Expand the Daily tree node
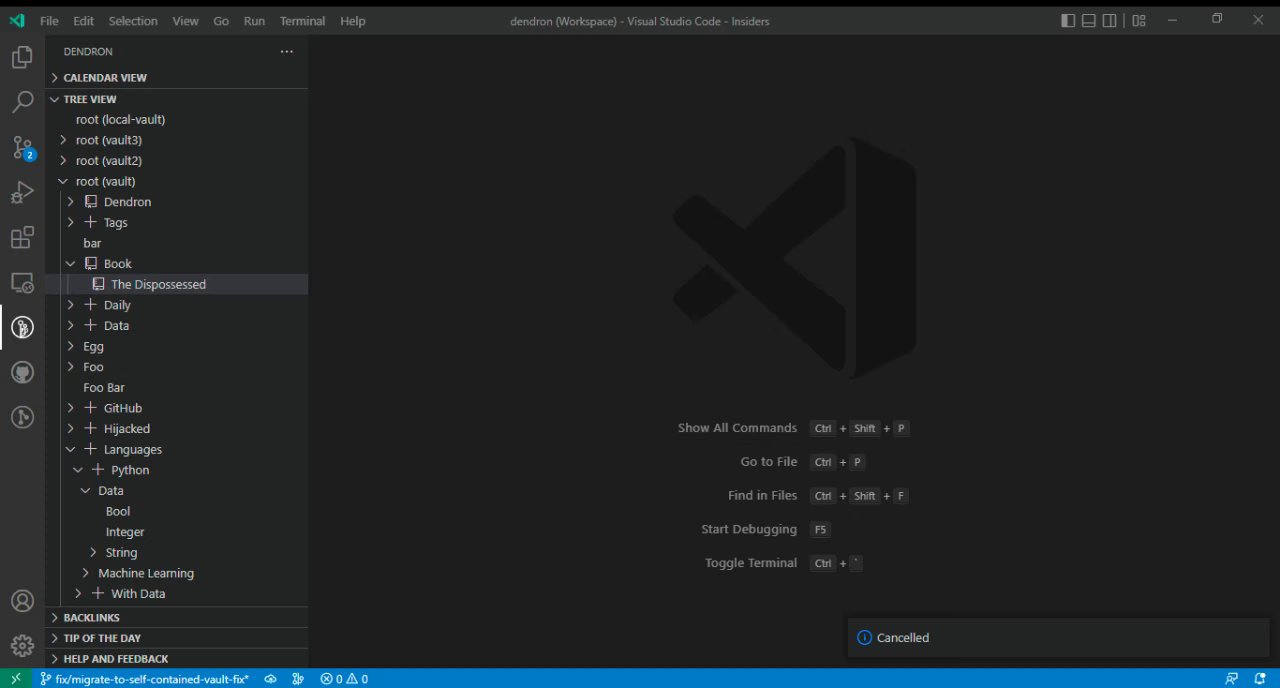This screenshot has width=1280, height=688. 70,305
